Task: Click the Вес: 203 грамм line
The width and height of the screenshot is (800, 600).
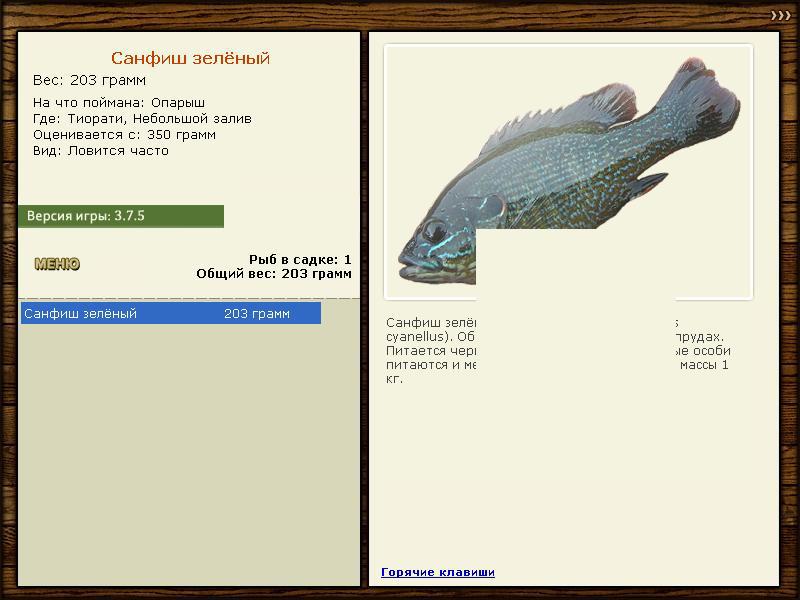Action: (89, 80)
